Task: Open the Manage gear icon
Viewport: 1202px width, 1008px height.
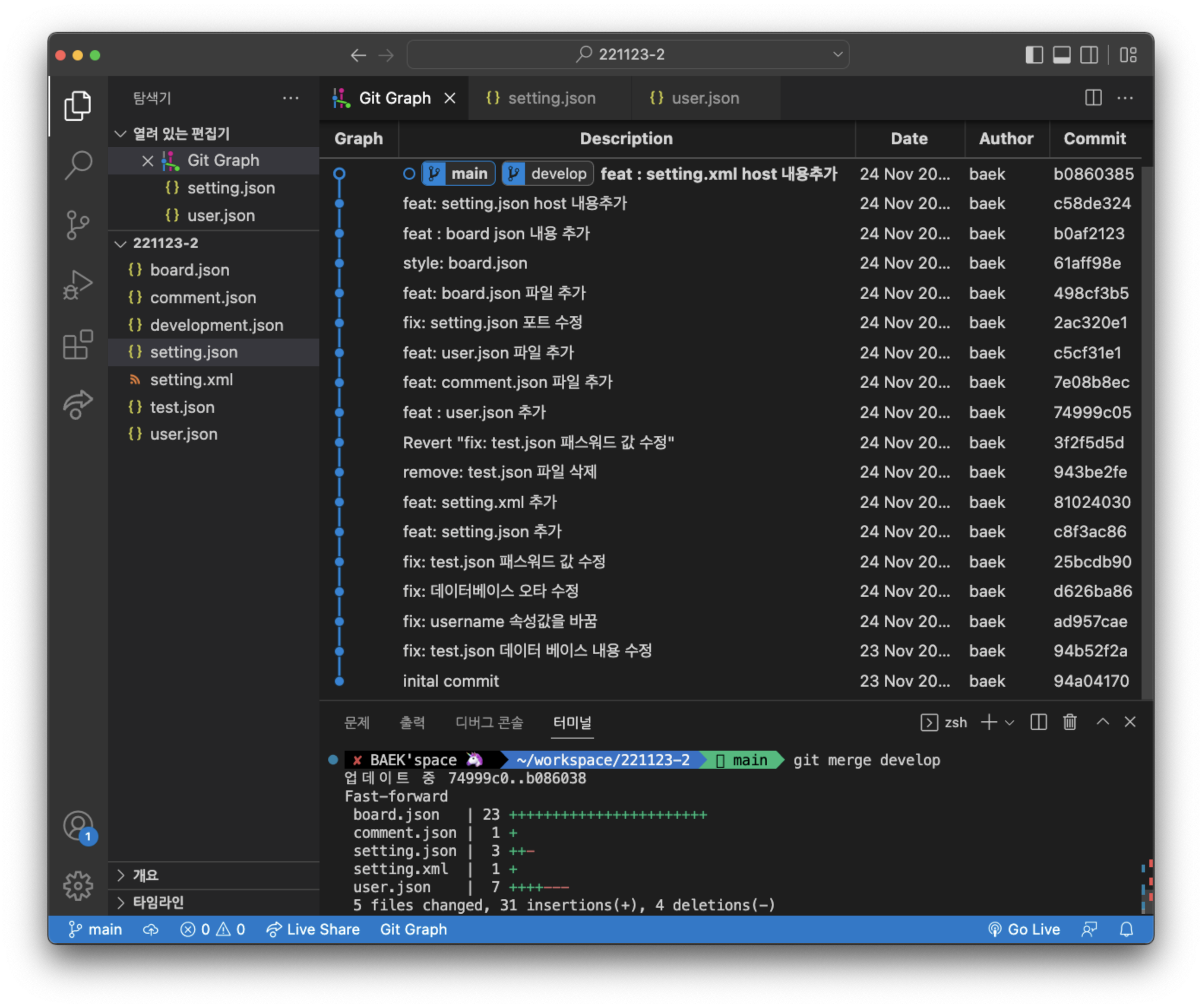Action: point(78,885)
